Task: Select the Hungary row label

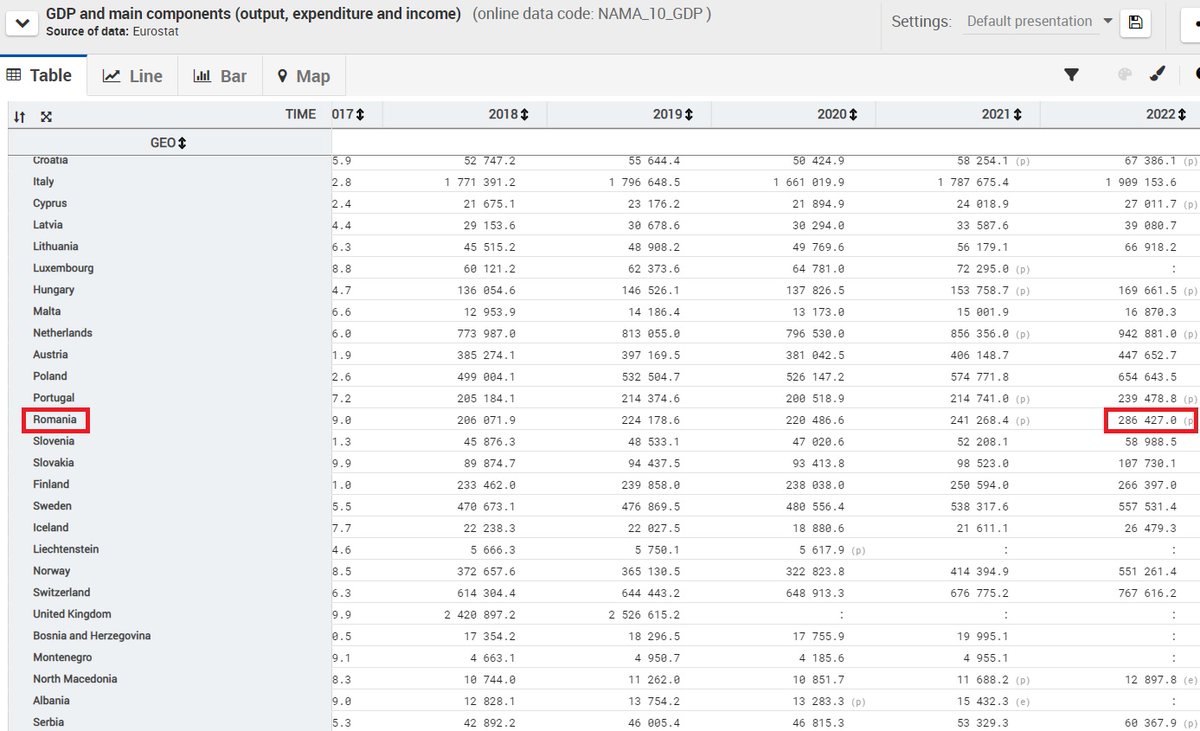Action: (x=53, y=290)
